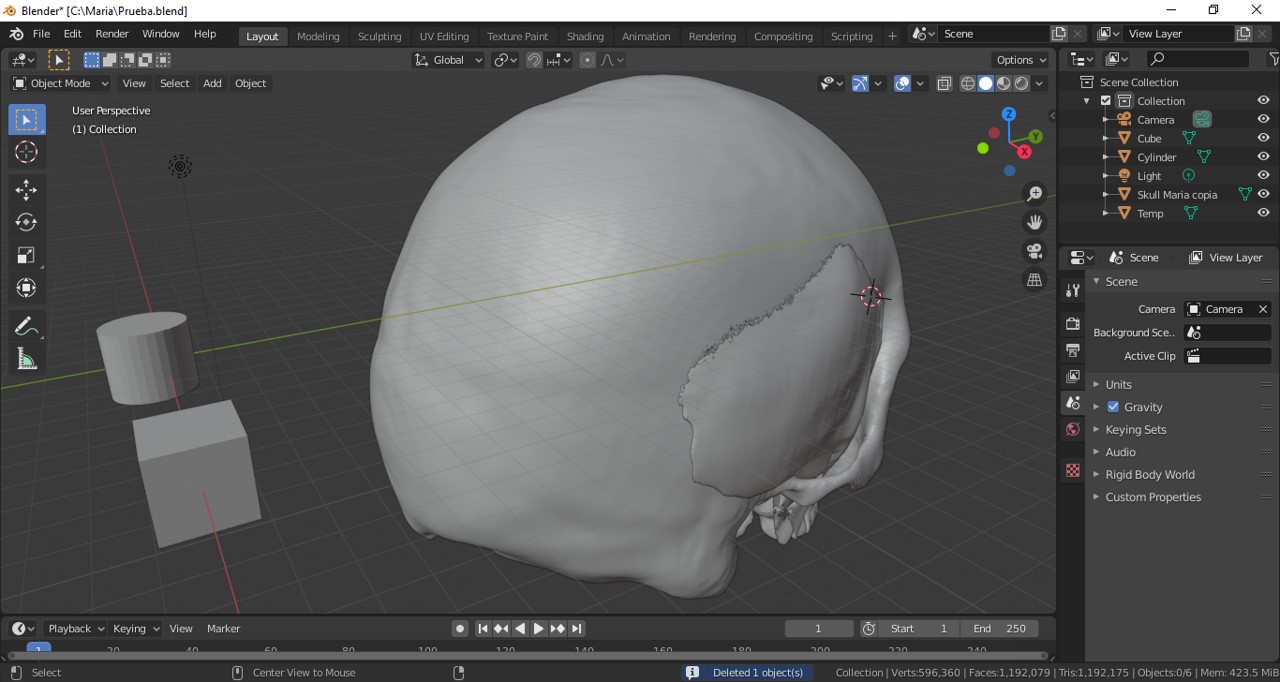Jump to the first frame

482,628
